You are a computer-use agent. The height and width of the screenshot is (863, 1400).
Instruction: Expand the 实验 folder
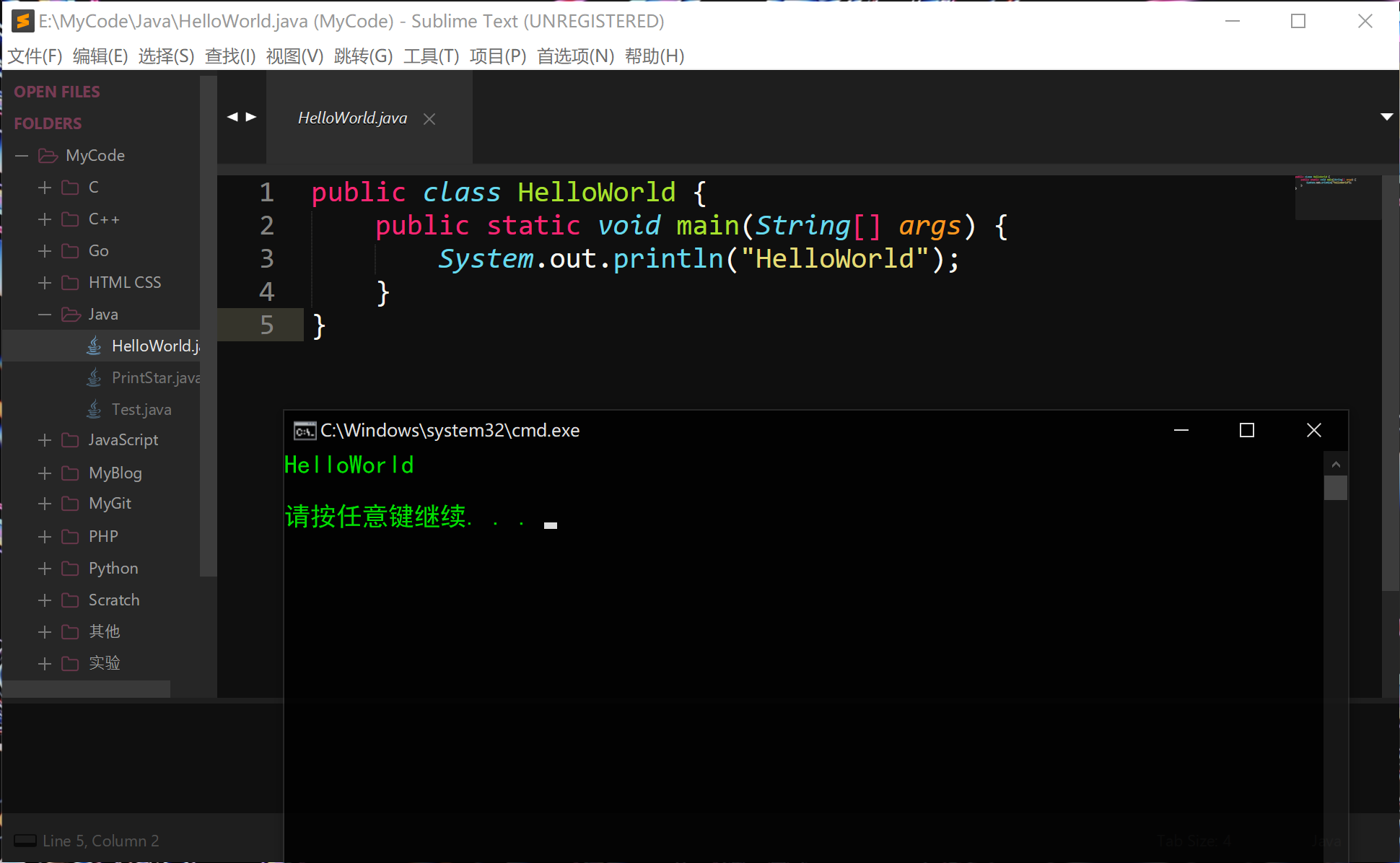pyautogui.click(x=45, y=664)
